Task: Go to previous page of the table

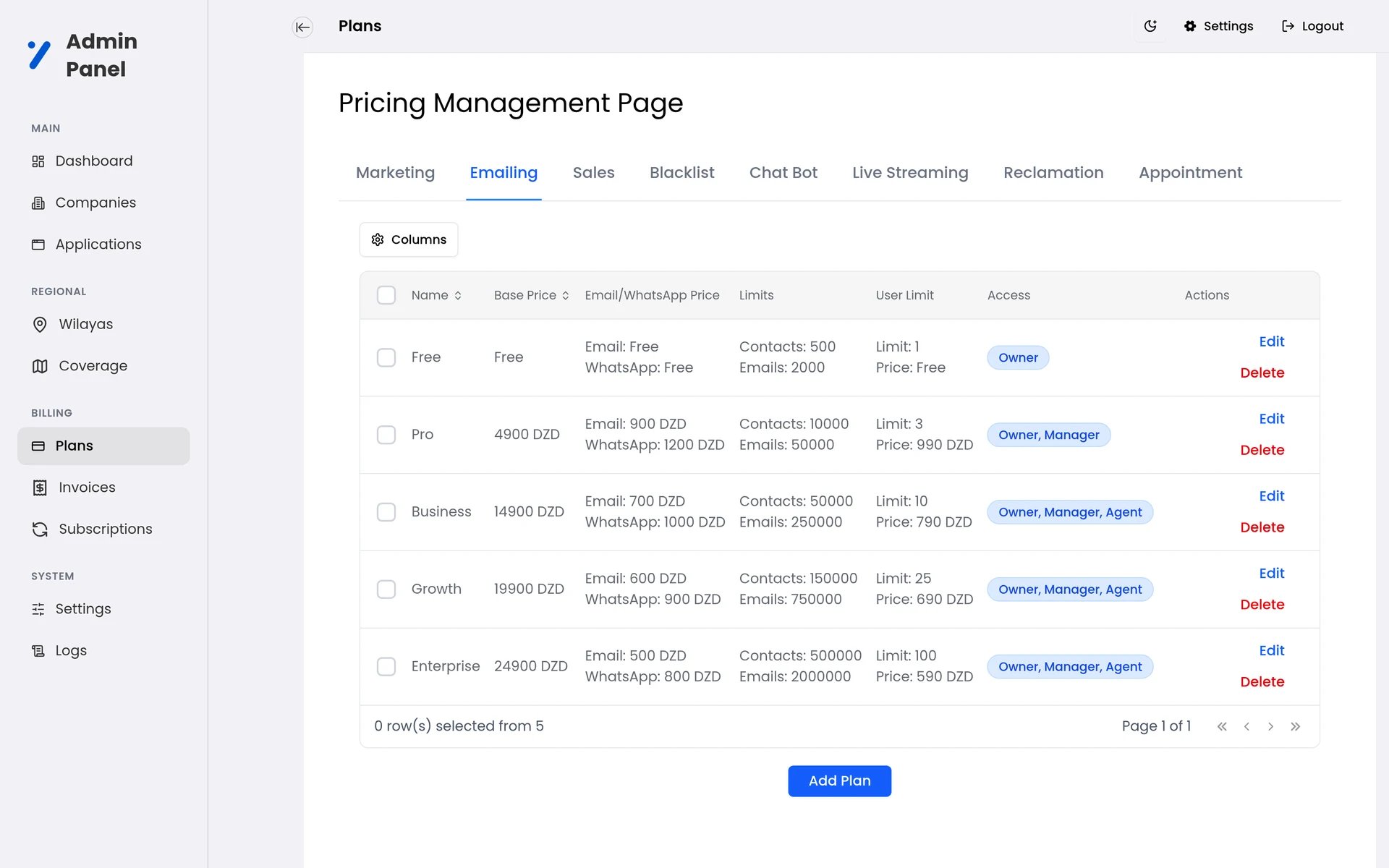Action: 1246,726
